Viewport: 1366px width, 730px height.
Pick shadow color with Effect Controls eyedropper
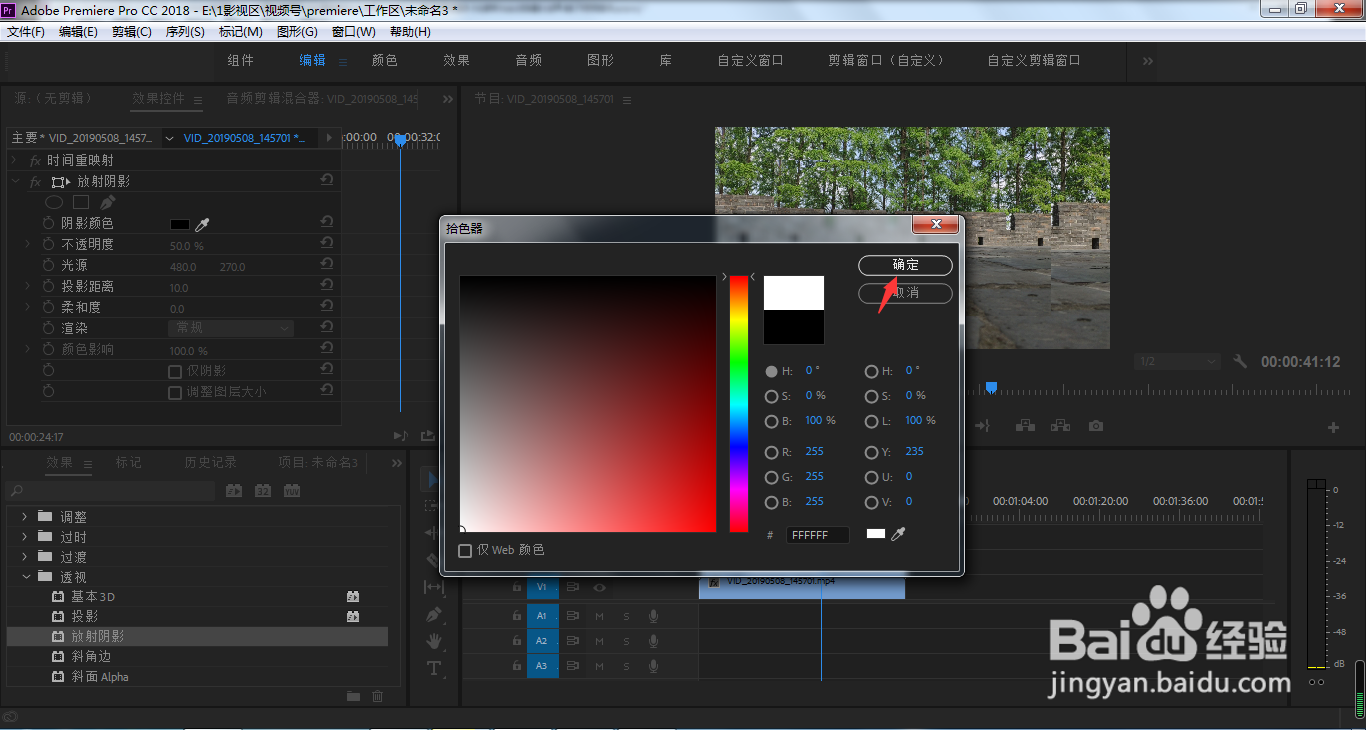[202, 224]
